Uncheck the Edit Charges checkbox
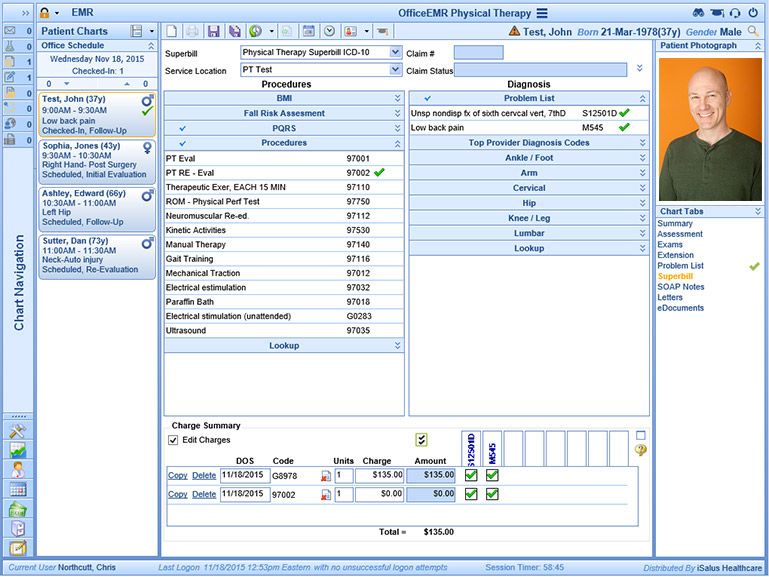This screenshot has width=769, height=577. tap(173, 440)
